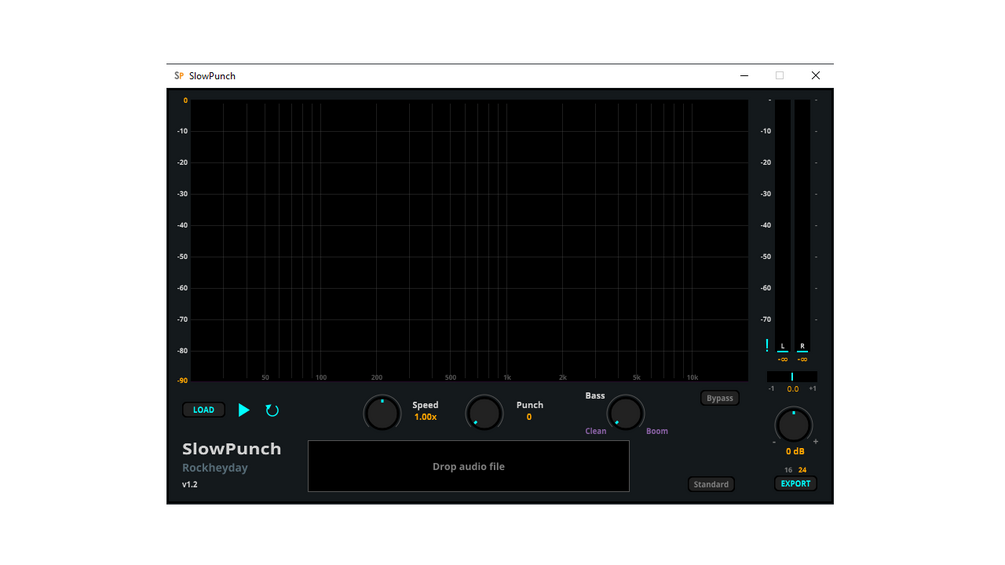The height and width of the screenshot is (565, 1005).
Task: Click the balance value 0.0
Action: 793,389
